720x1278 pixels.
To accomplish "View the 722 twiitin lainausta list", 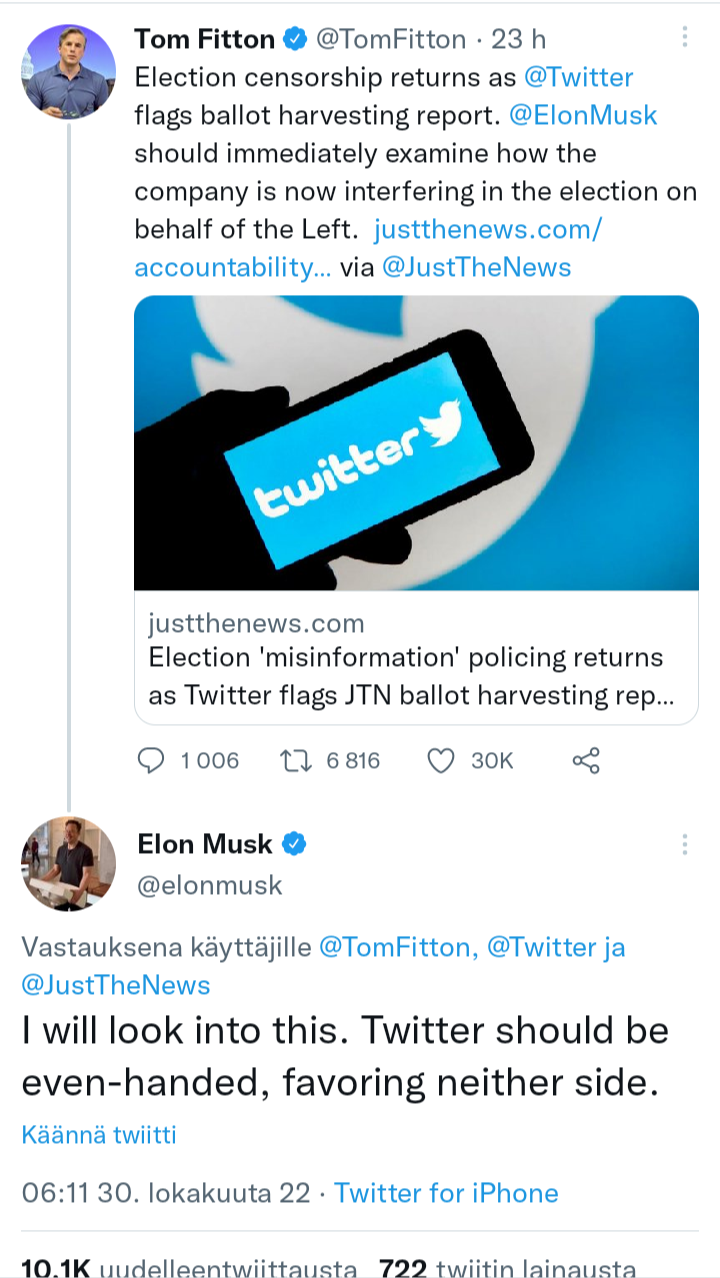I will coord(507,1268).
